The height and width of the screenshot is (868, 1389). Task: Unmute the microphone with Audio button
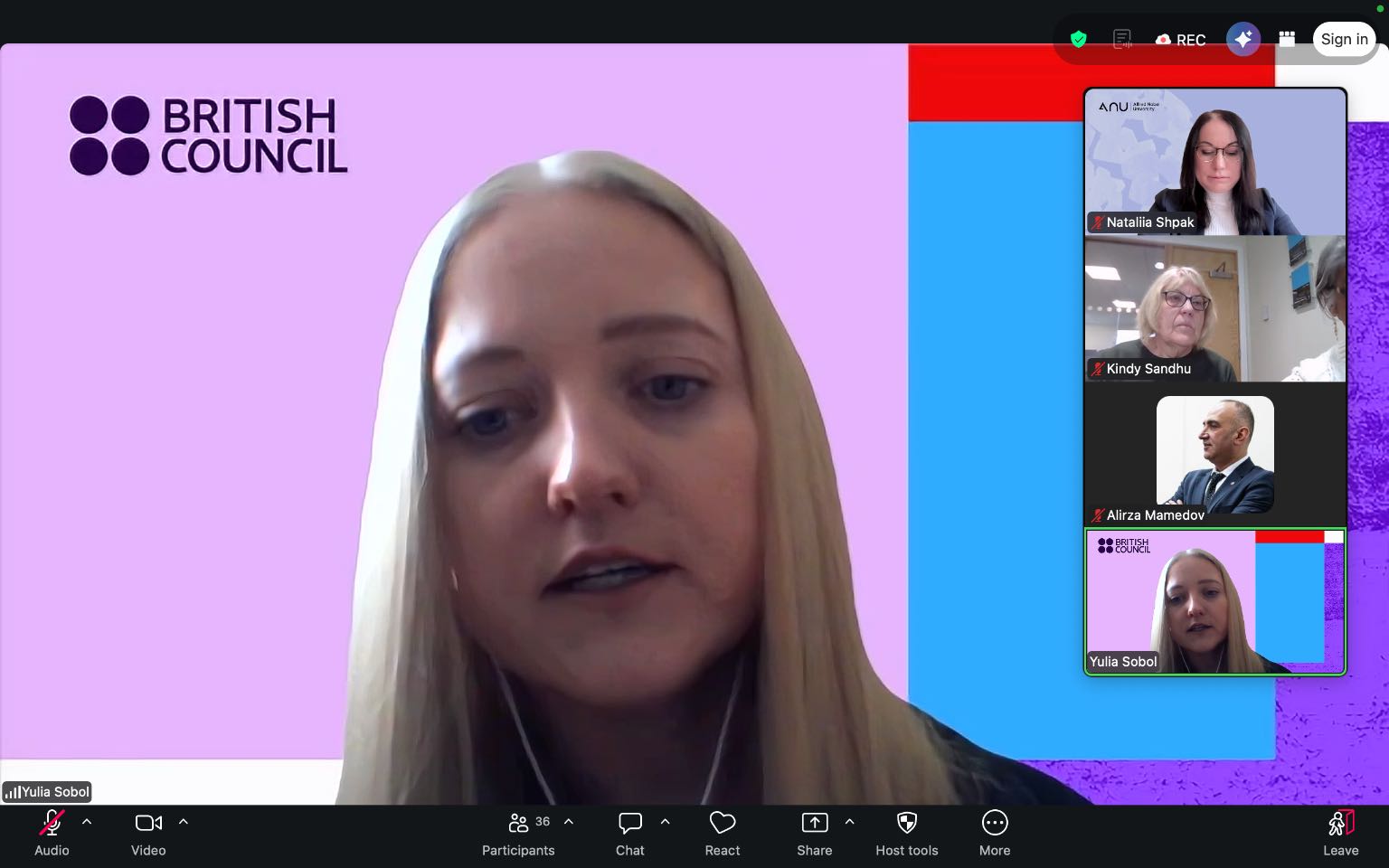click(x=52, y=832)
